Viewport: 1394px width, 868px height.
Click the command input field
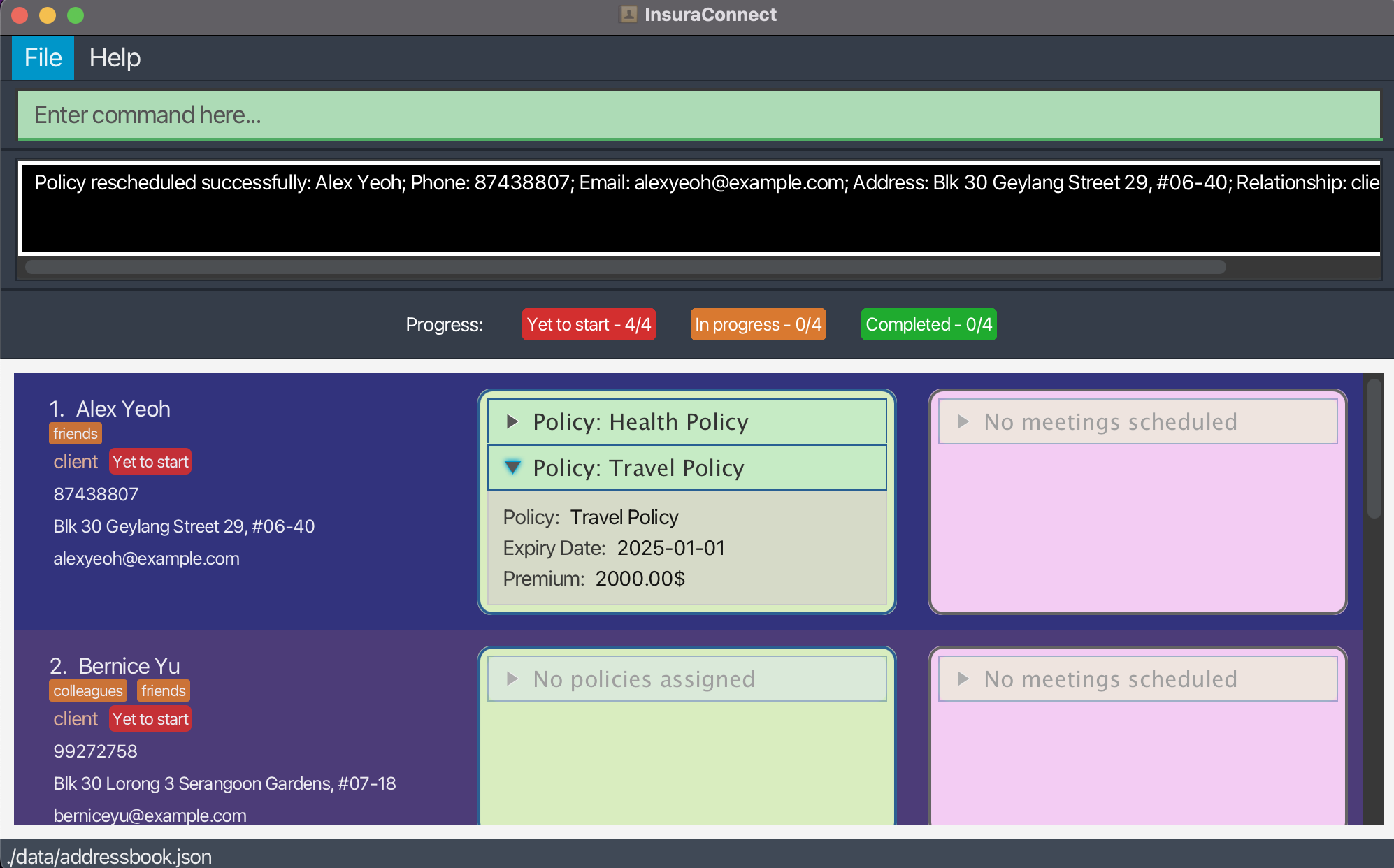(699, 115)
